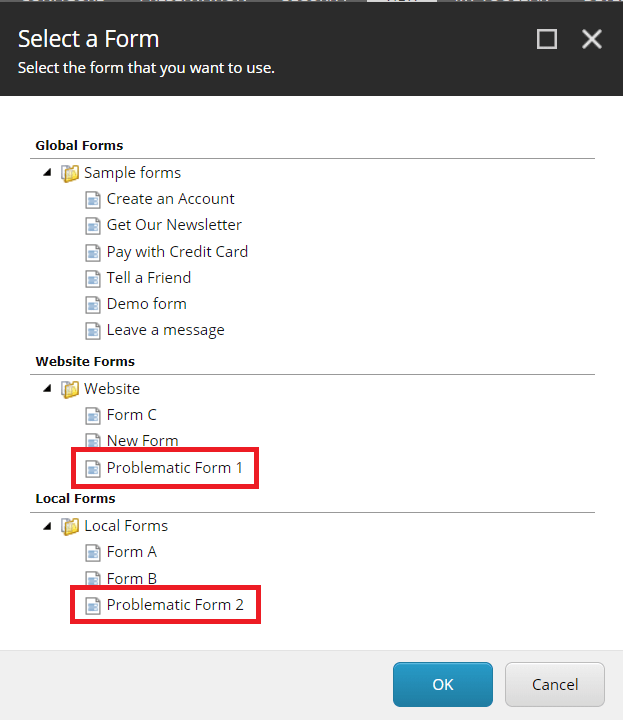Select the New Form item

142,441
